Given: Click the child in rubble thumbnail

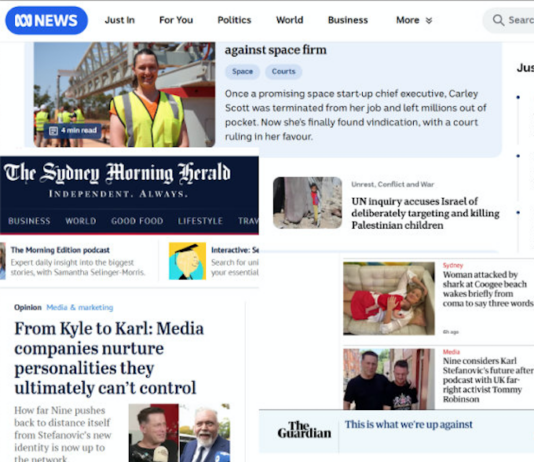Looking at the screenshot, I should tap(307, 203).
